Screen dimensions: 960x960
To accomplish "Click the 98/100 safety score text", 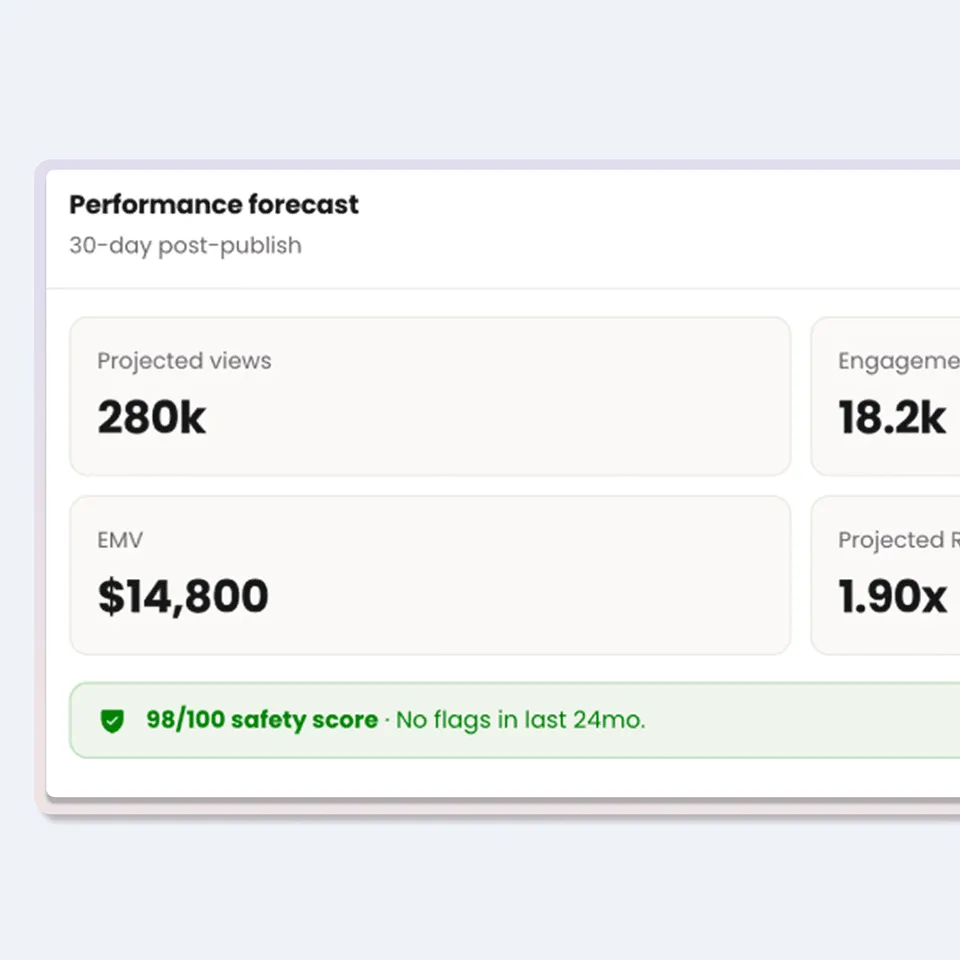I will tap(262, 720).
